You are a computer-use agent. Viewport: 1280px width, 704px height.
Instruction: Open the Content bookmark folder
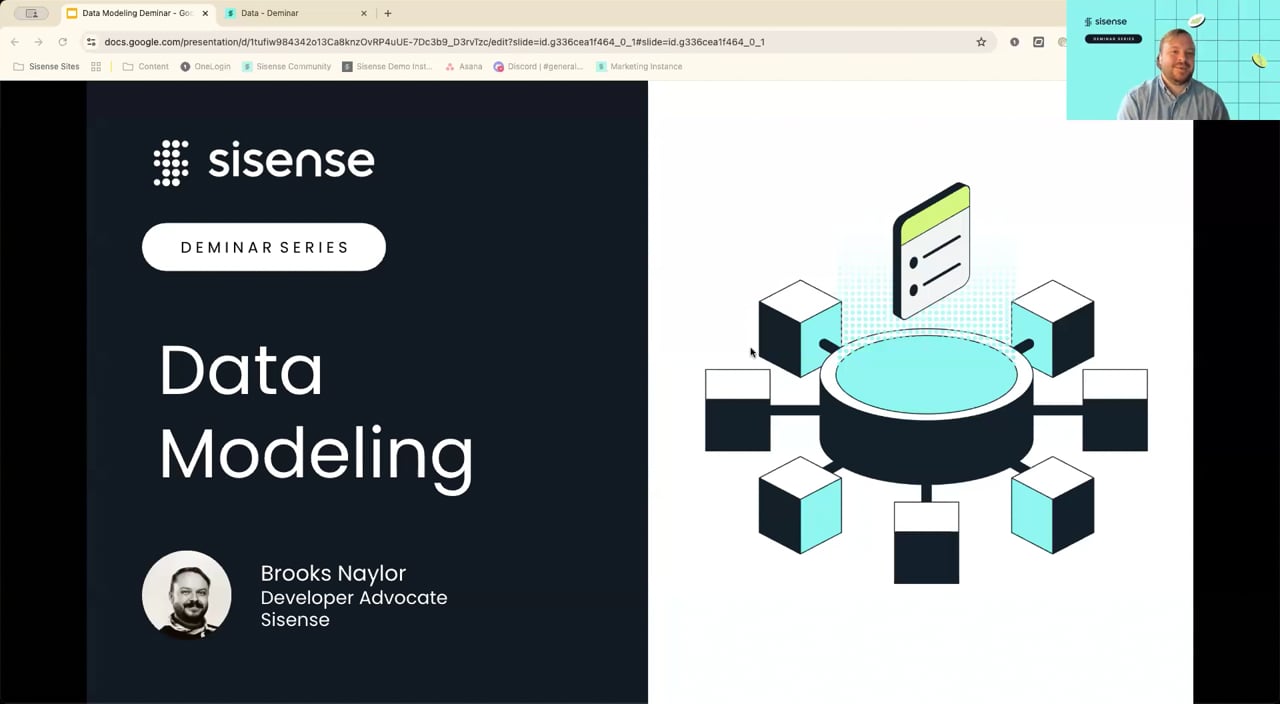pyautogui.click(x=145, y=66)
